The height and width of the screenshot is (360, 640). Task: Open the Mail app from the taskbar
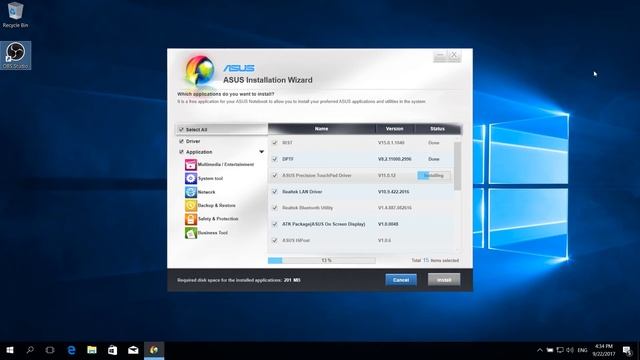point(133,350)
